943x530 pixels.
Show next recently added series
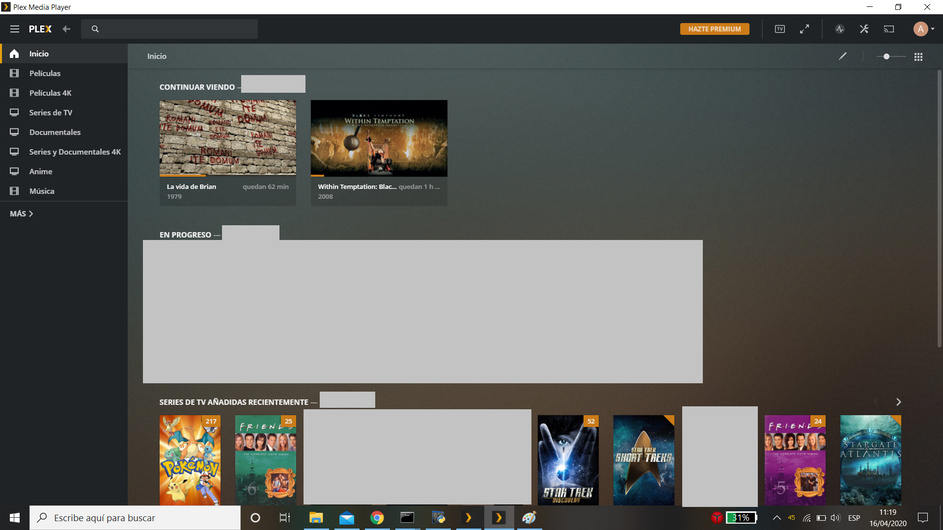[x=898, y=402]
